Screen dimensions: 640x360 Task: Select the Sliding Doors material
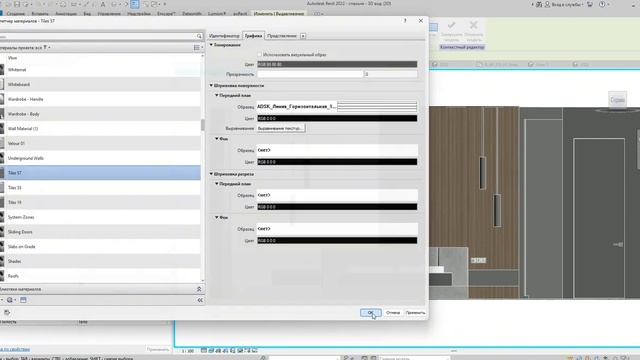(x=100, y=232)
